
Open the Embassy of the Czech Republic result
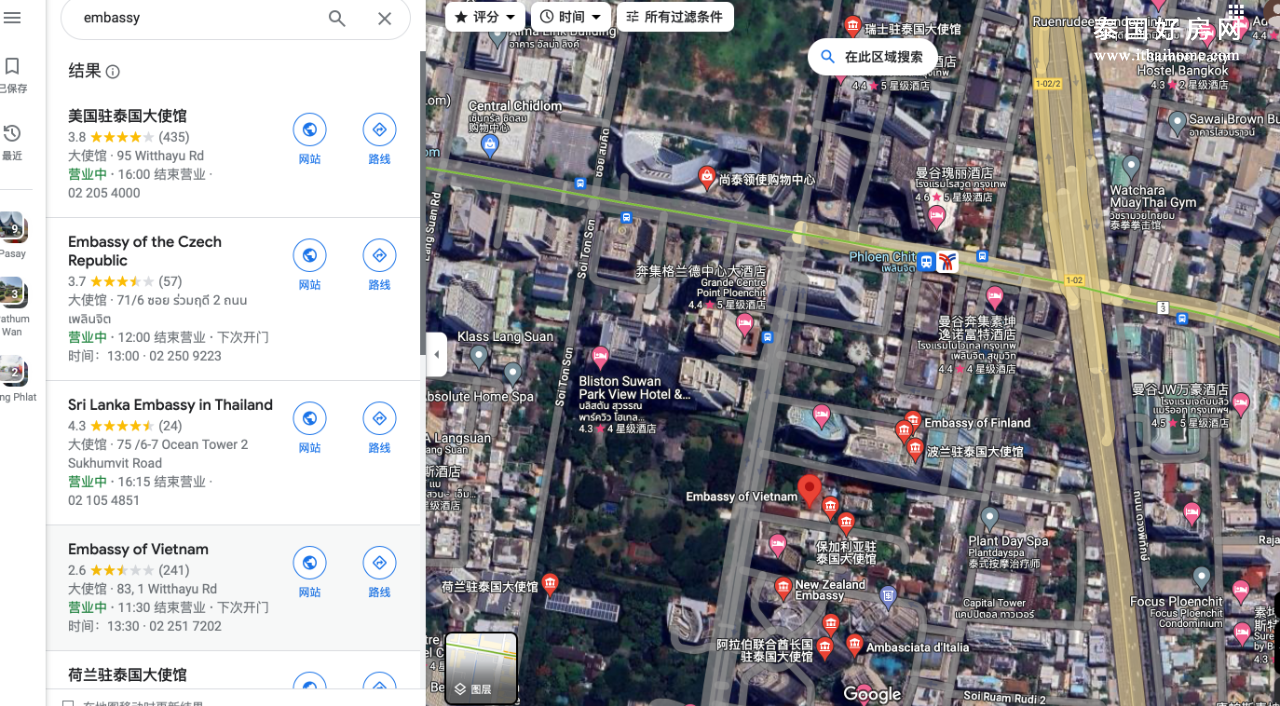click(145, 251)
